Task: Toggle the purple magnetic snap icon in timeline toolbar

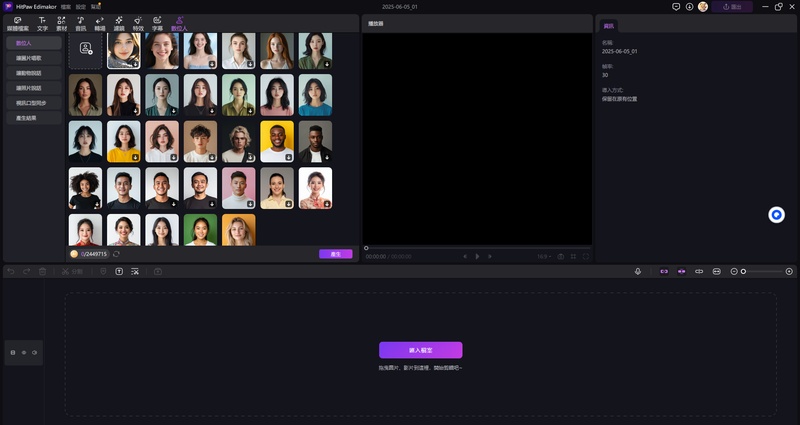Action: pos(662,271)
